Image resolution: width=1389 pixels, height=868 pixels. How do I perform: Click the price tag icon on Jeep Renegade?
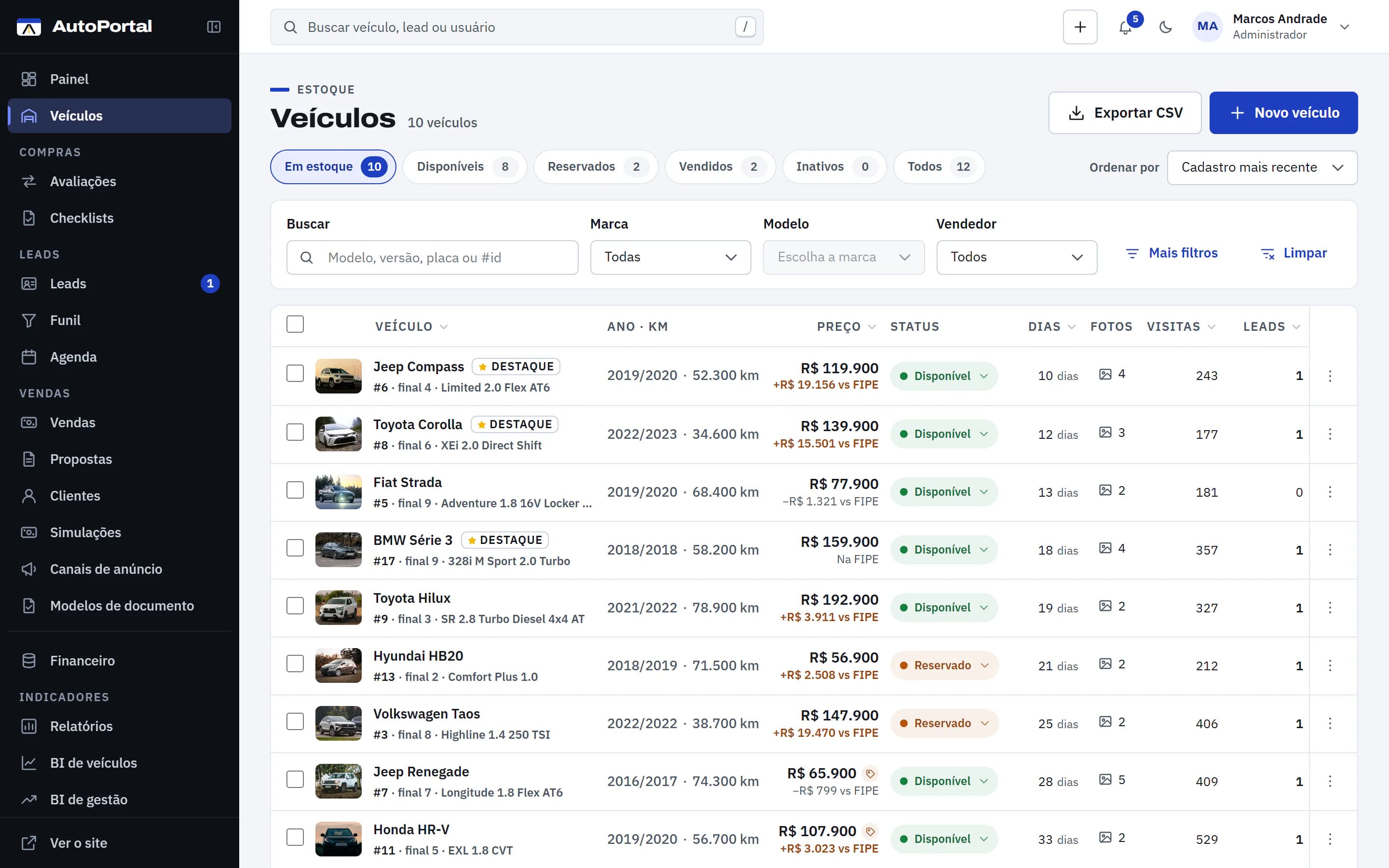click(870, 774)
